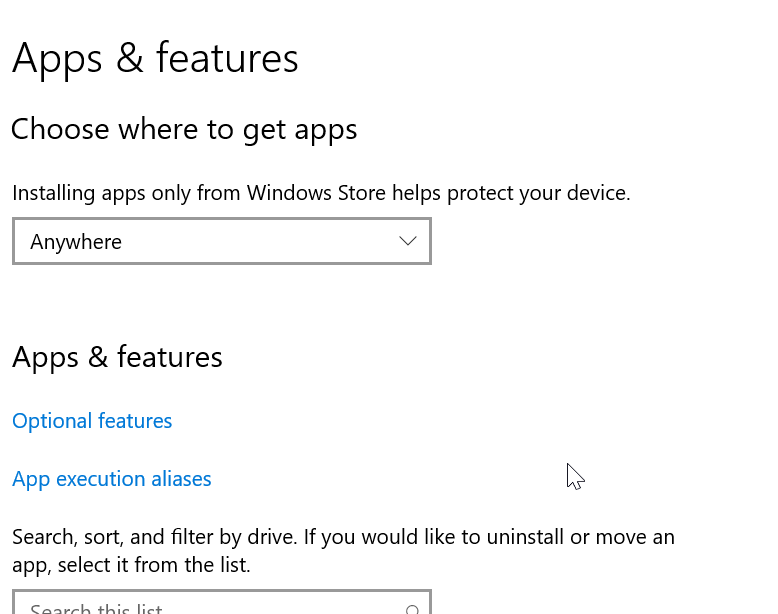Image resolution: width=778 pixels, height=614 pixels.
Task: Click the search magnifier icon in list box
Action: 412,608
